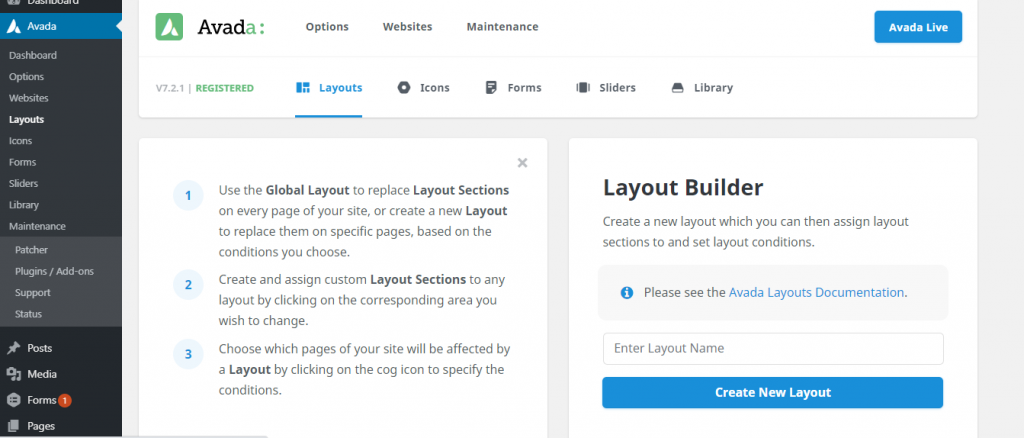1024x438 pixels.
Task: Click the Posts pushpin icon in sidebar
Action: click(14, 348)
